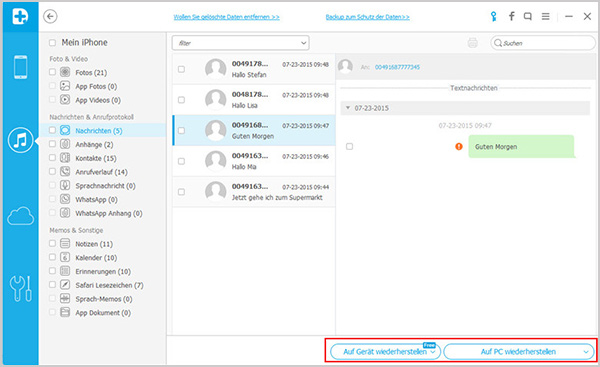Click the back arrow button
This screenshot has height=367, width=600.
point(50,16)
